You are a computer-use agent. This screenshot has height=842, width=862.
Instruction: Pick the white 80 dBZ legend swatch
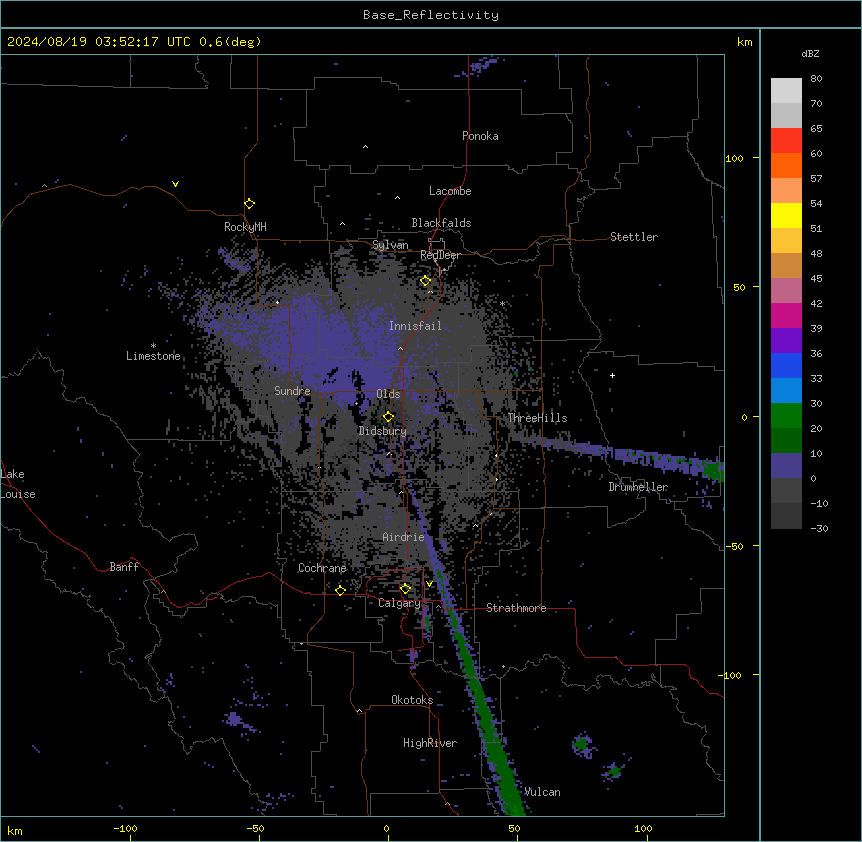tap(786, 90)
